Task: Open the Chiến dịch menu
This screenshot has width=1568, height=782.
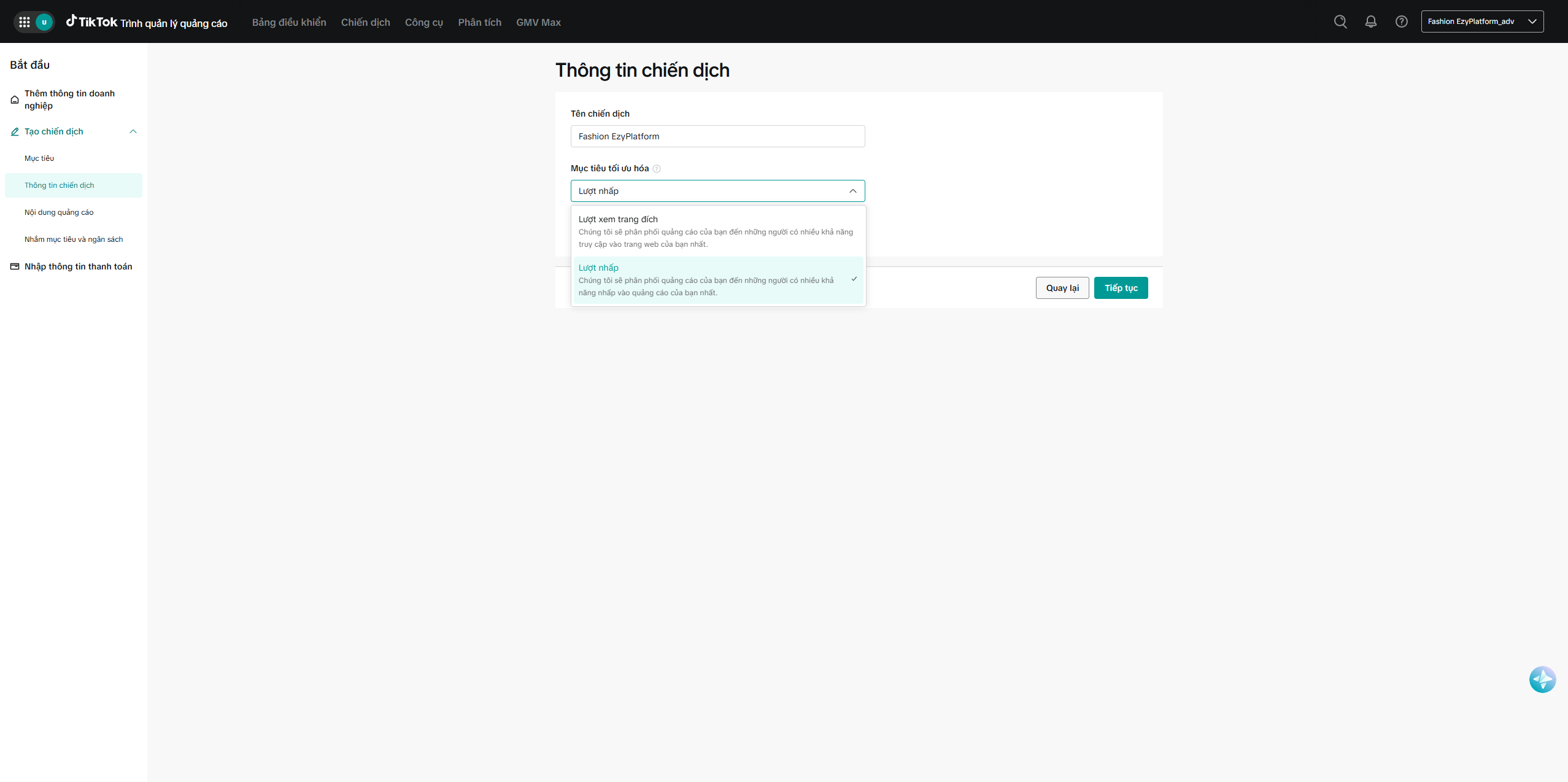Action: [366, 22]
